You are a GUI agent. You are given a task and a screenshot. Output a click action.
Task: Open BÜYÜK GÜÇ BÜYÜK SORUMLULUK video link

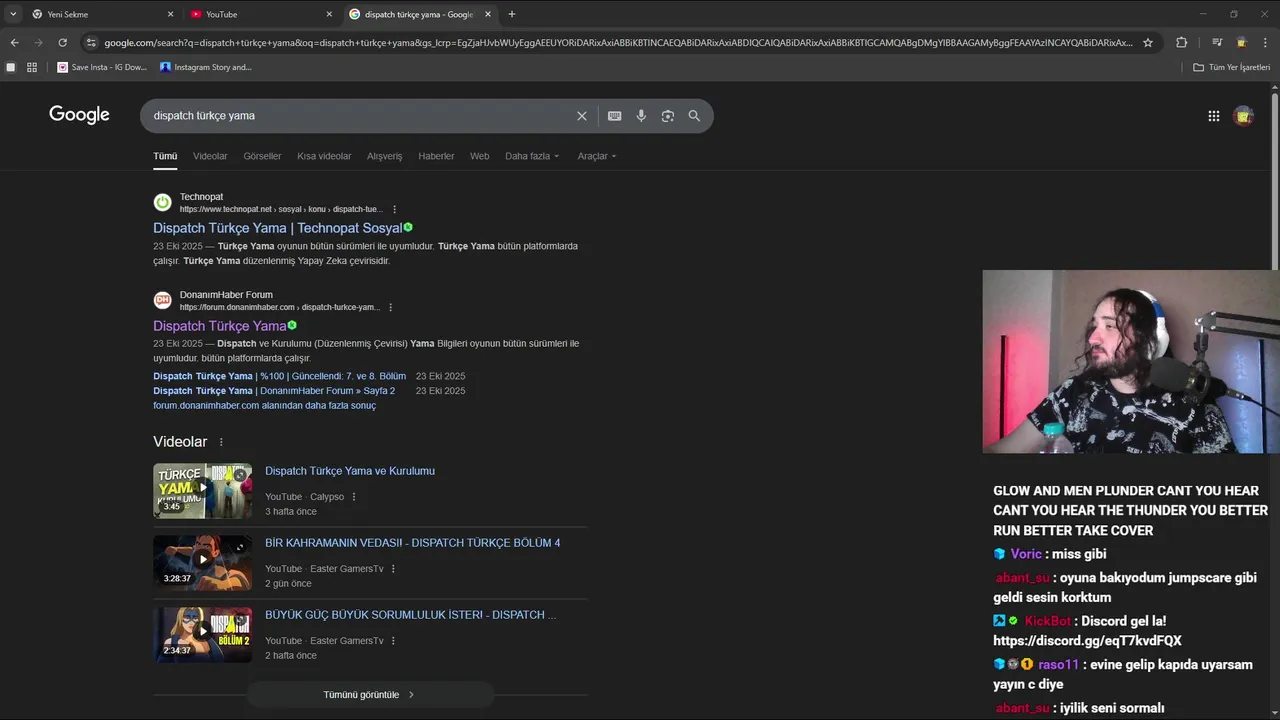tap(410, 615)
